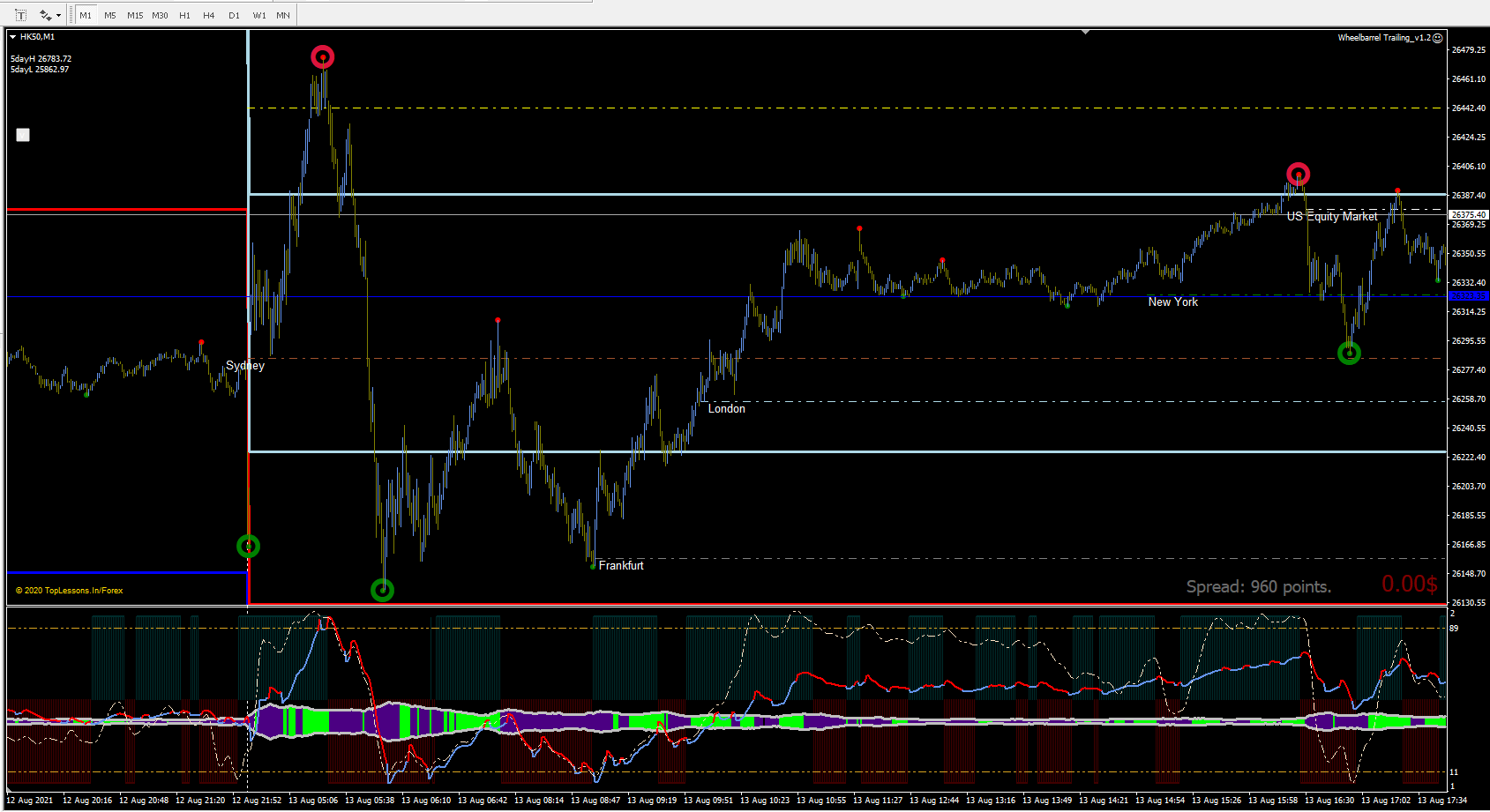Click the US Equity Market label
This screenshot has width=1490, height=812.
1332,216
